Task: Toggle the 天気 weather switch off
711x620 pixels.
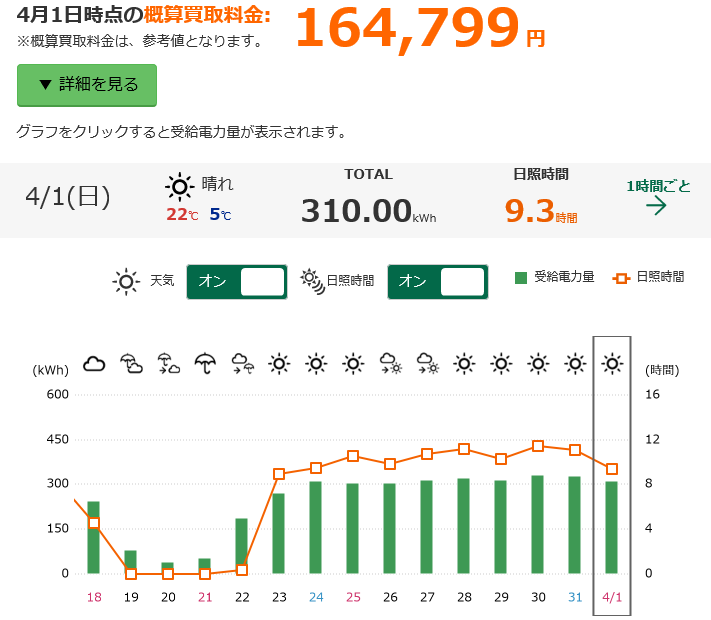Action: tap(237, 282)
